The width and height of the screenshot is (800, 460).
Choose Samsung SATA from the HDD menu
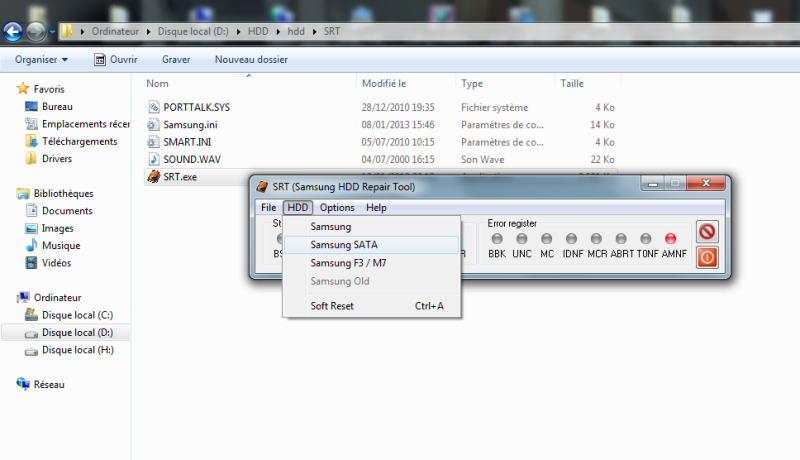pos(344,245)
